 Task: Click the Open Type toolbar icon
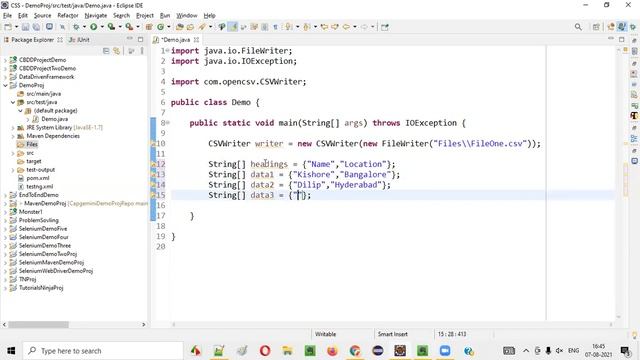180,27
